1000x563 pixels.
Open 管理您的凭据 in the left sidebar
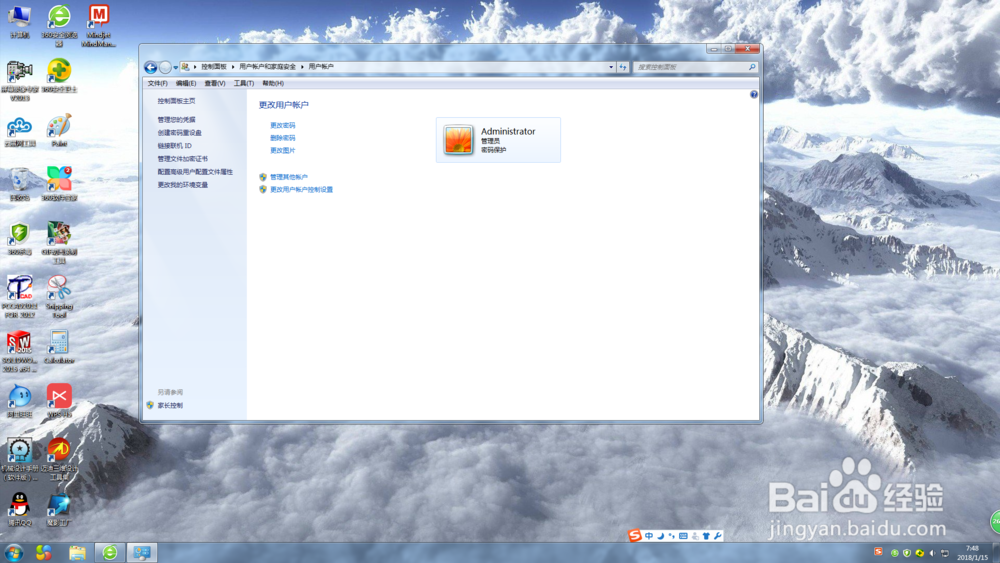(x=177, y=120)
